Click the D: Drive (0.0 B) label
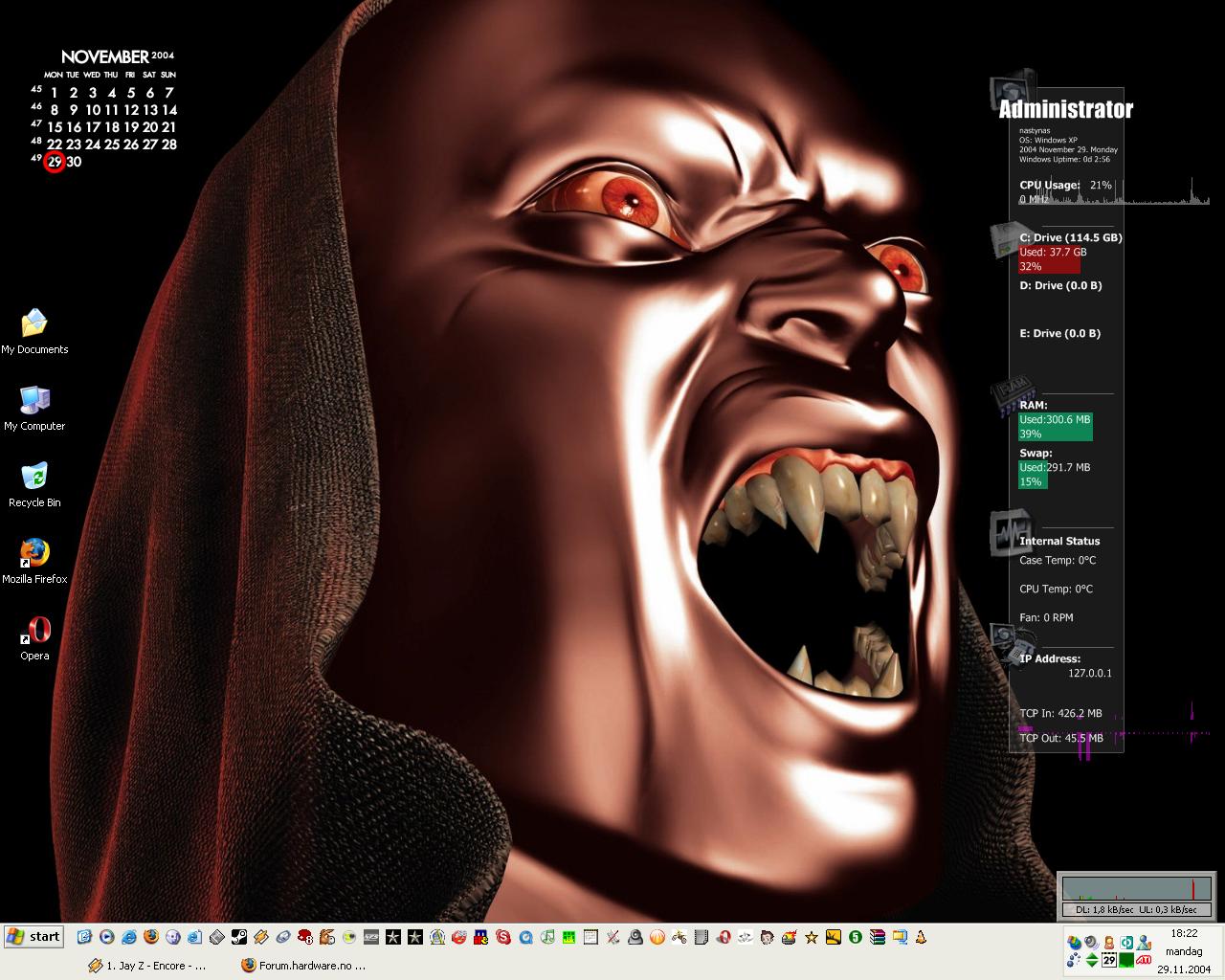 [1060, 285]
